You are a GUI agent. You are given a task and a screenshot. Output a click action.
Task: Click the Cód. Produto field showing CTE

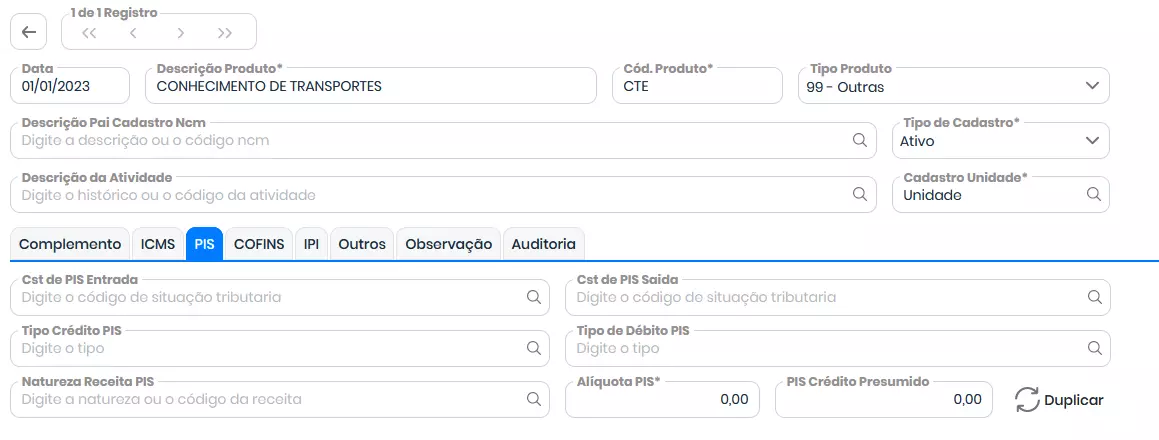pyautogui.click(x=697, y=86)
